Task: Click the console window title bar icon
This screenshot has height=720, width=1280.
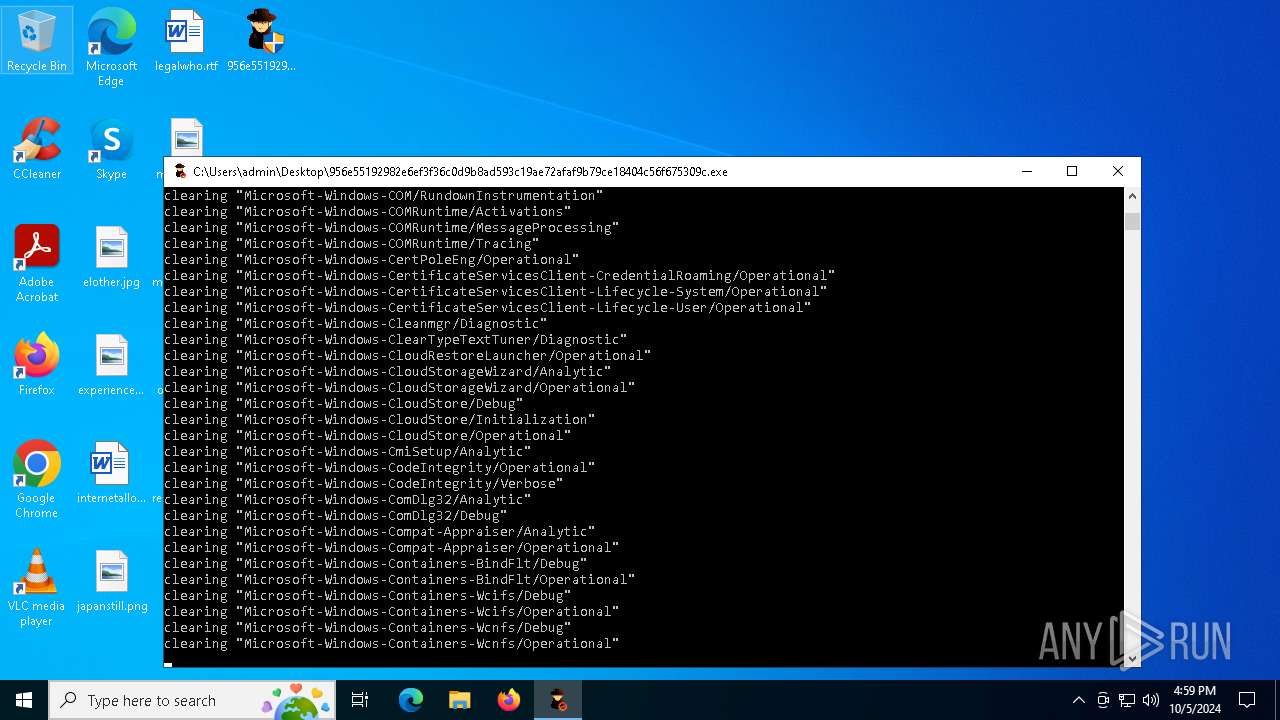Action: coord(180,171)
